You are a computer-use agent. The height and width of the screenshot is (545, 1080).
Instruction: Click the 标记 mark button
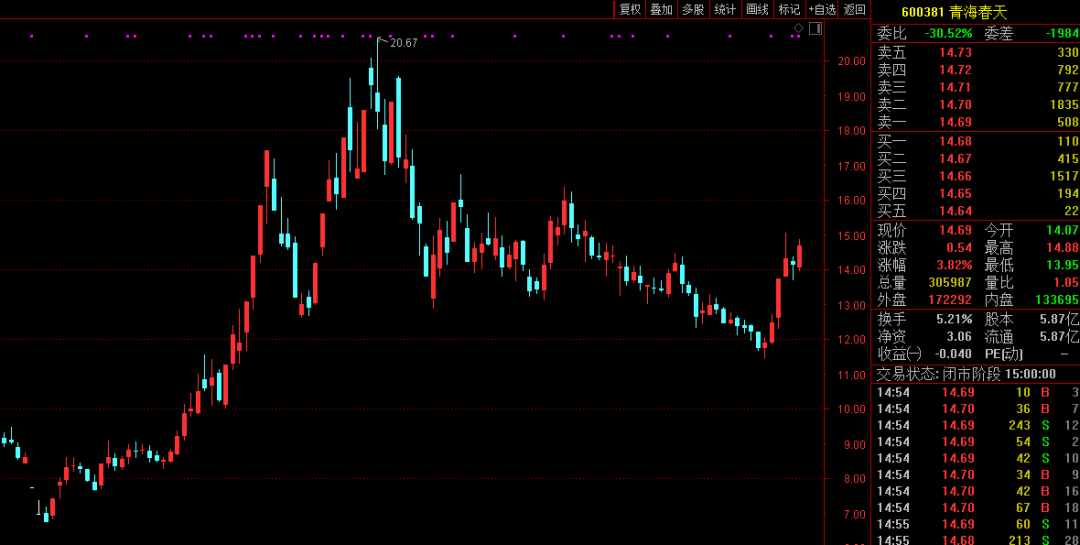pos(789,10)
